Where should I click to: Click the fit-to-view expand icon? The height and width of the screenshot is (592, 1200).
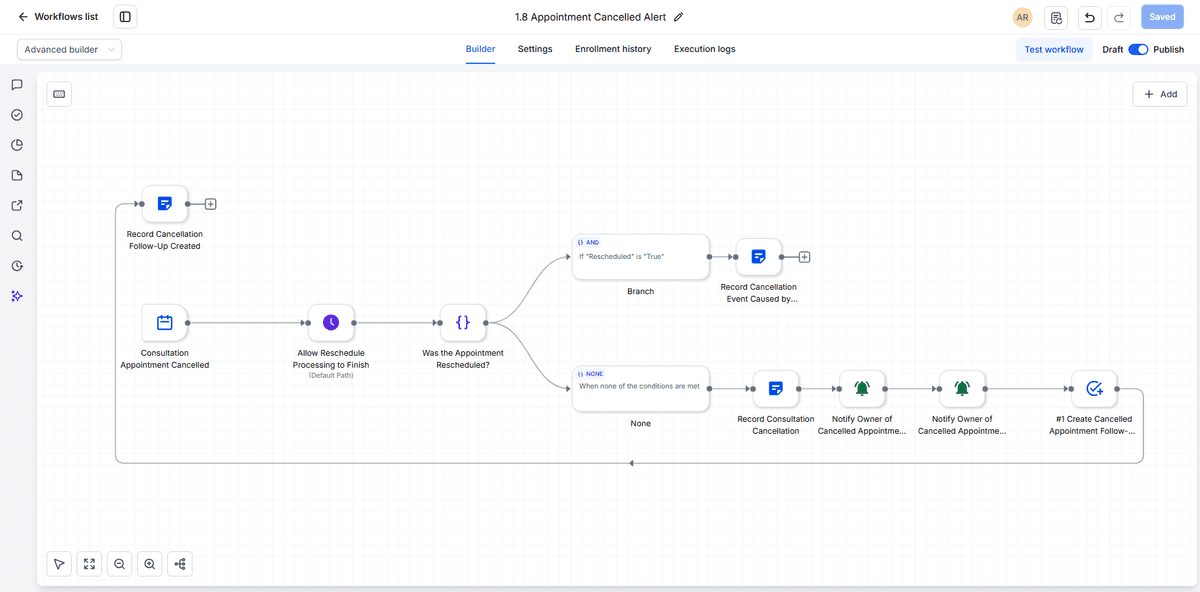[89, 564]
